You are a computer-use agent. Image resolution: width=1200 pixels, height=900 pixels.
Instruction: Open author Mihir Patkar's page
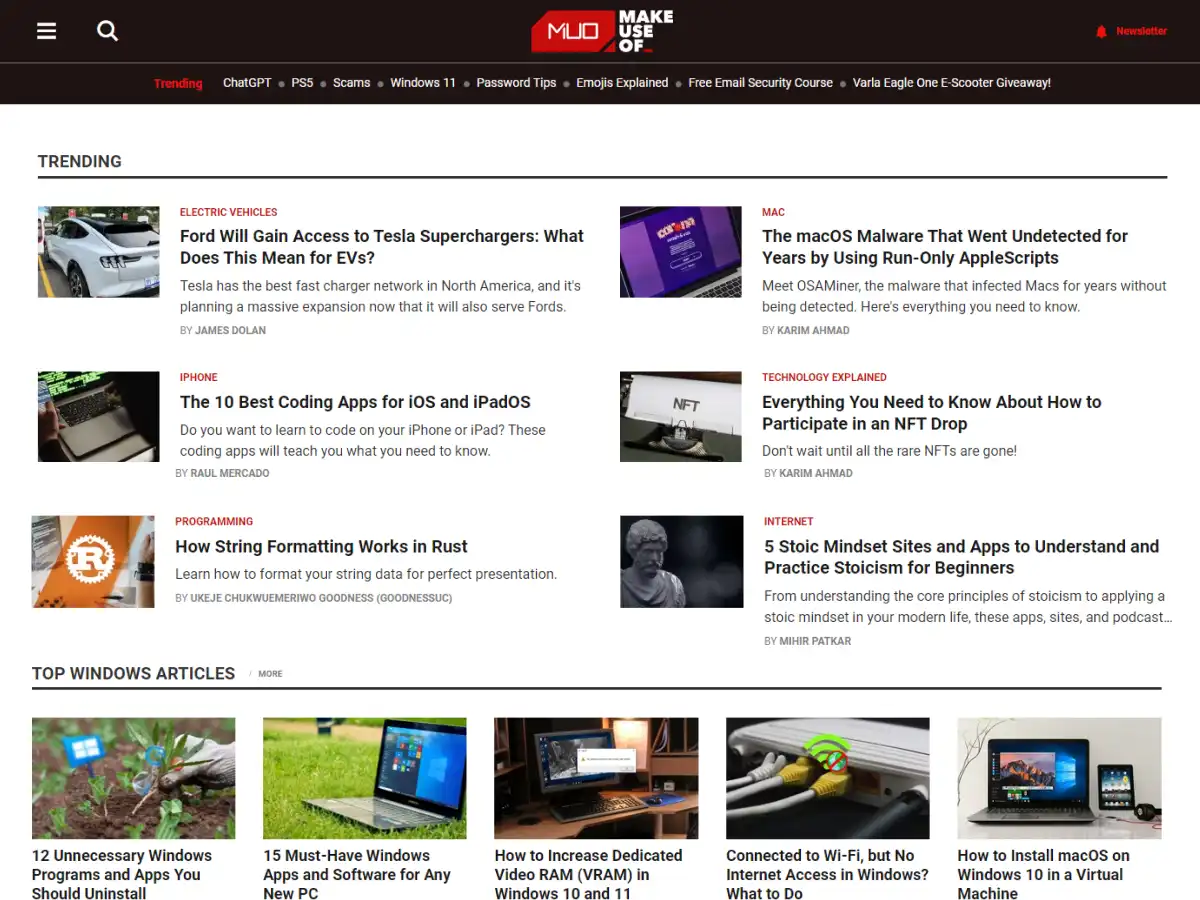click(815, 641)
